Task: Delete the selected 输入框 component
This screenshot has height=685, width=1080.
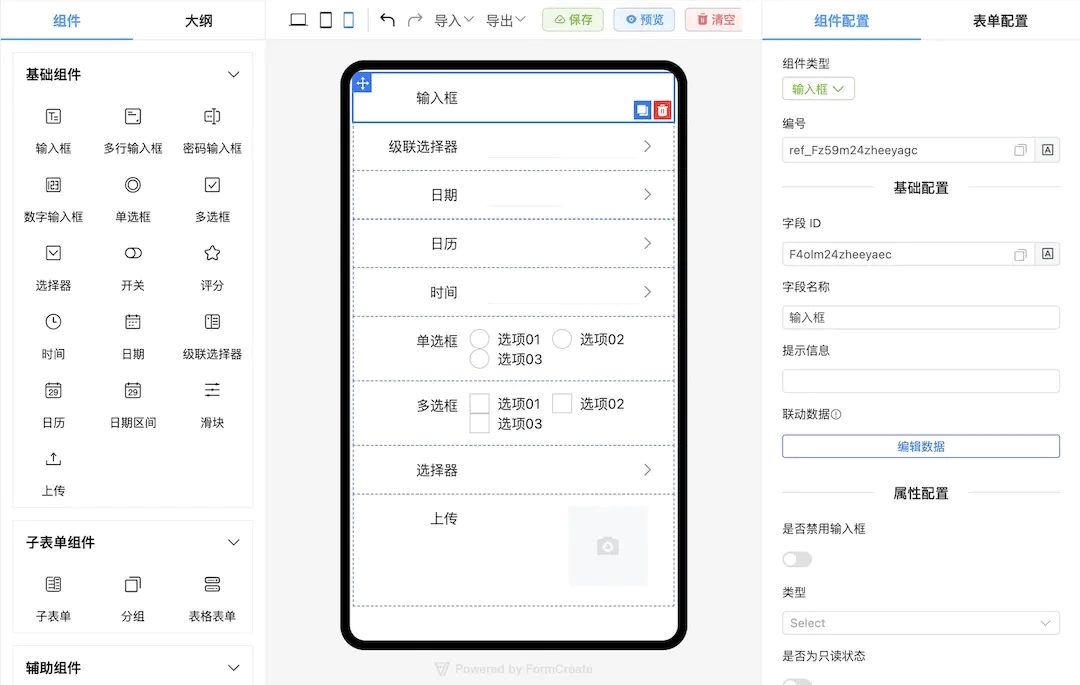Action: coord(662,111)
